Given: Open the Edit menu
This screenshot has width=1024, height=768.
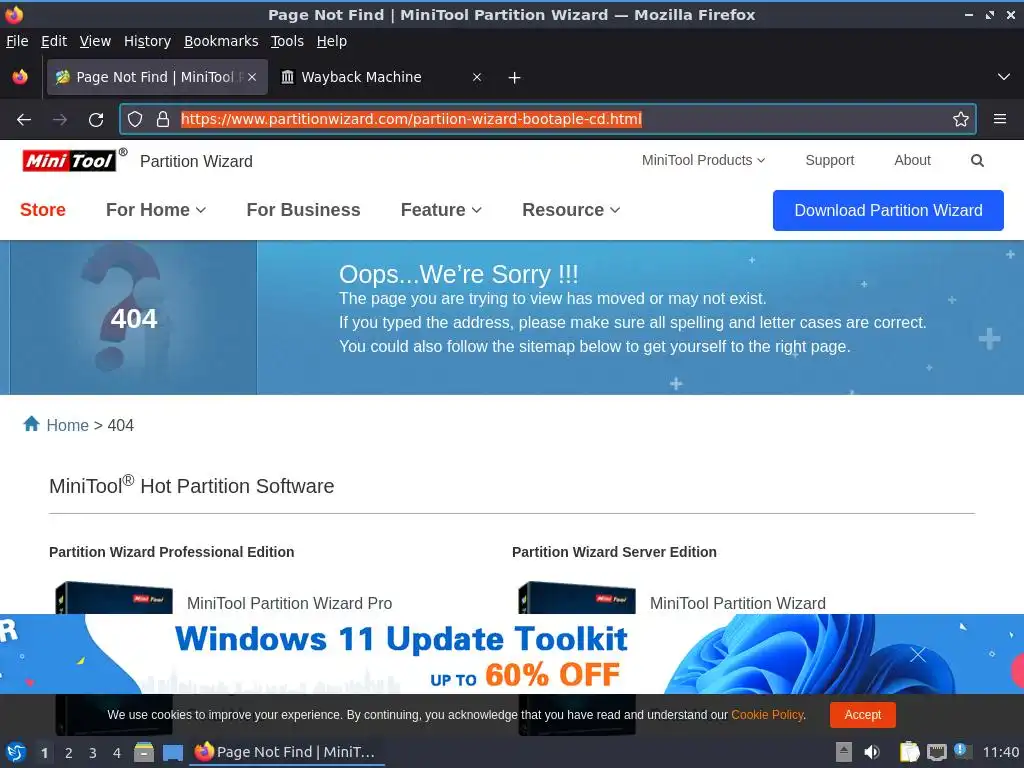Looking at the screenshot, I should pos(54,41).
